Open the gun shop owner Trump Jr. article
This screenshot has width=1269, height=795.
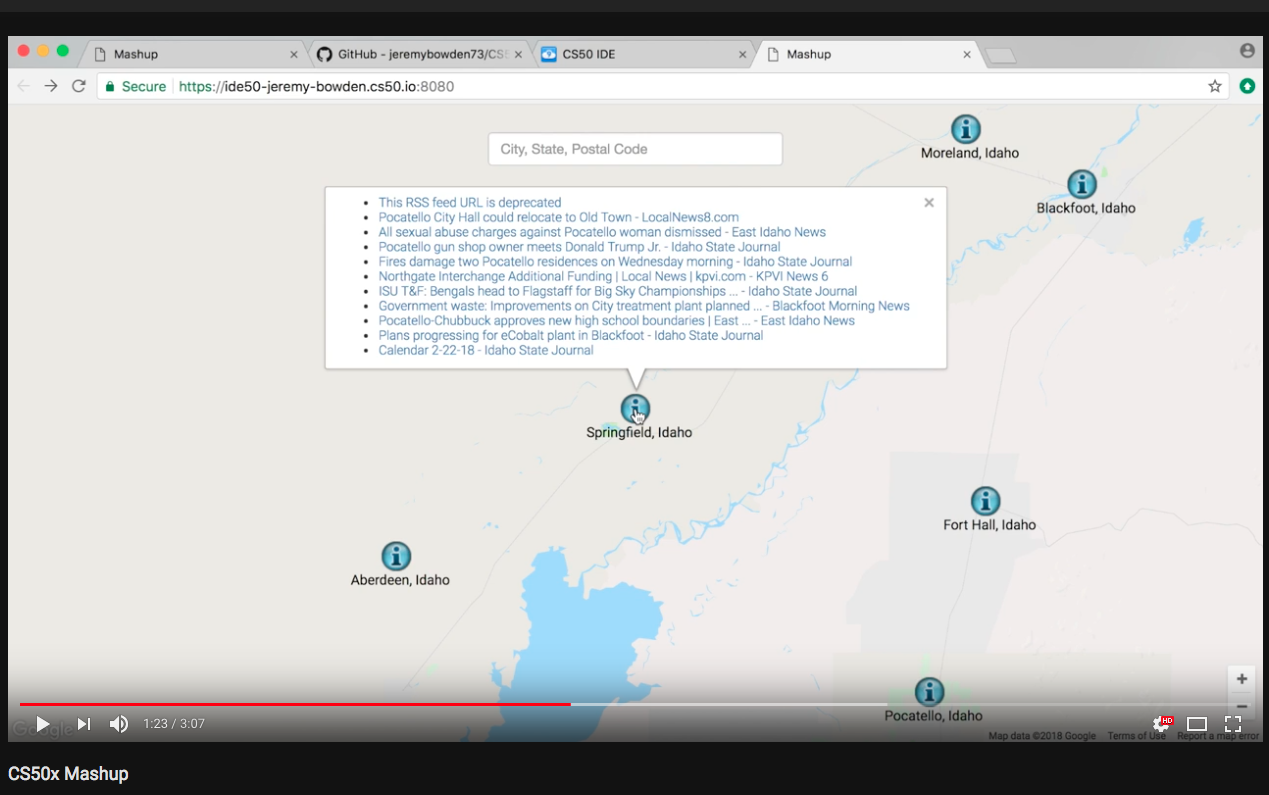point(579,247)
